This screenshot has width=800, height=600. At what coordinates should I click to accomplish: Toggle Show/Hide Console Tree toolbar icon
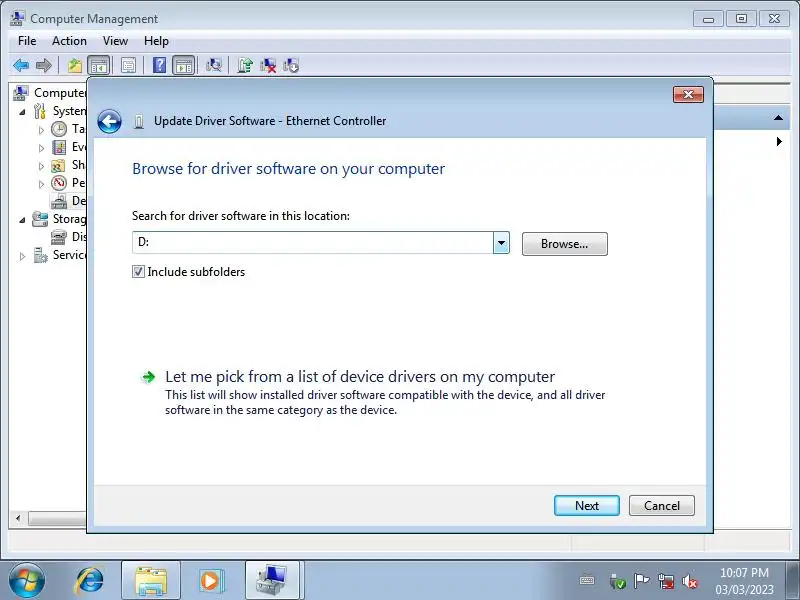coord(98,65)
